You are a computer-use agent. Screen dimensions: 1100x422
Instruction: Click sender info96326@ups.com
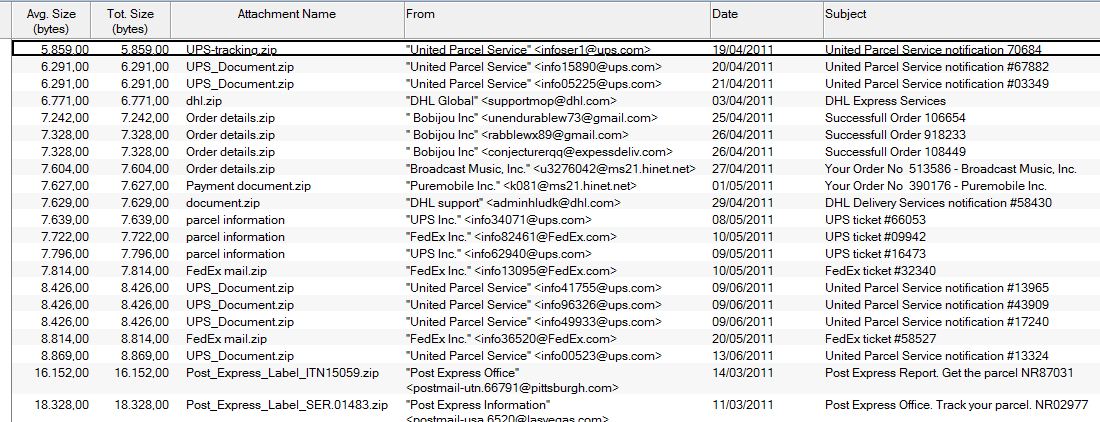[598, 305]
